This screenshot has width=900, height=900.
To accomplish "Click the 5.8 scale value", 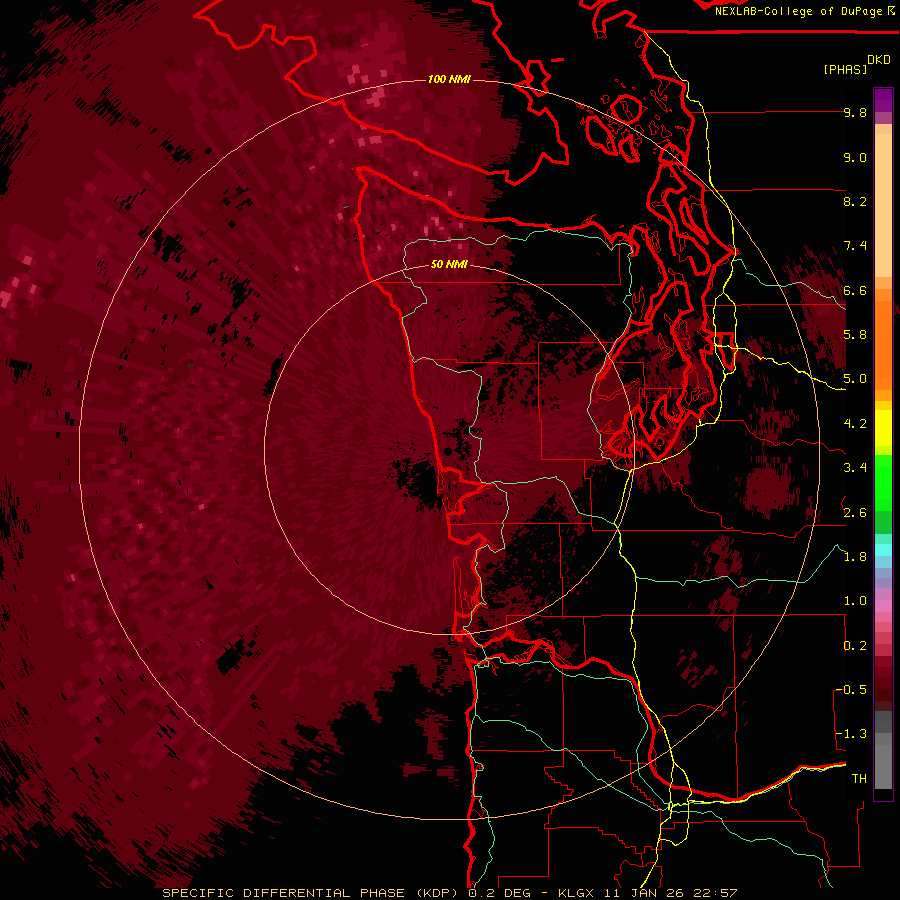I will pos(855,335).
